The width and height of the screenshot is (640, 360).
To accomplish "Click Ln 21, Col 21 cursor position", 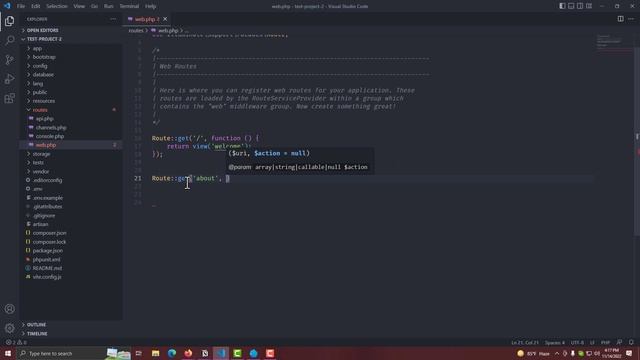I will click(x=524, y=342).
